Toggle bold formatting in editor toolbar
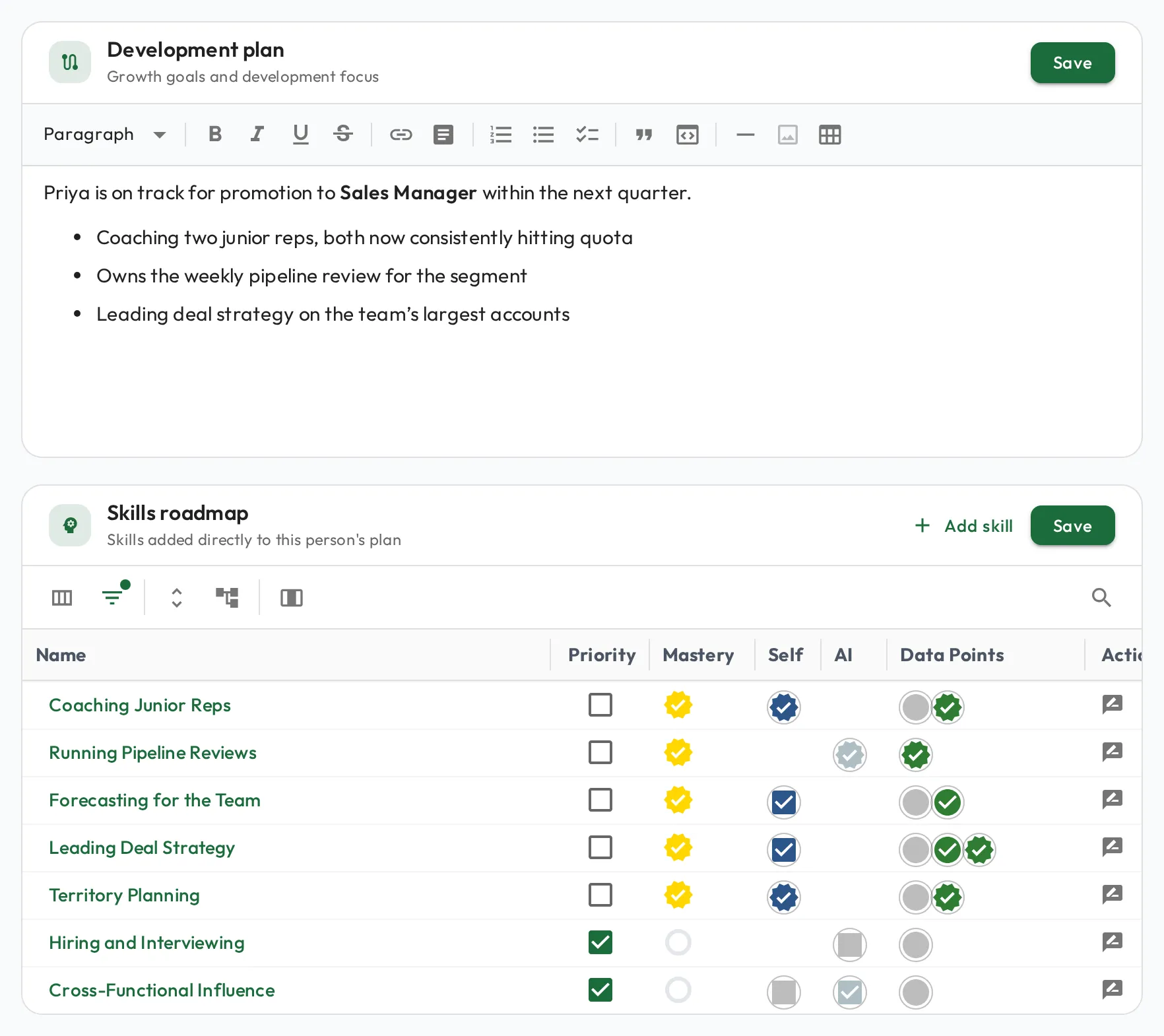Viewport: 1164px width, 1036px height. pos(215,135)
